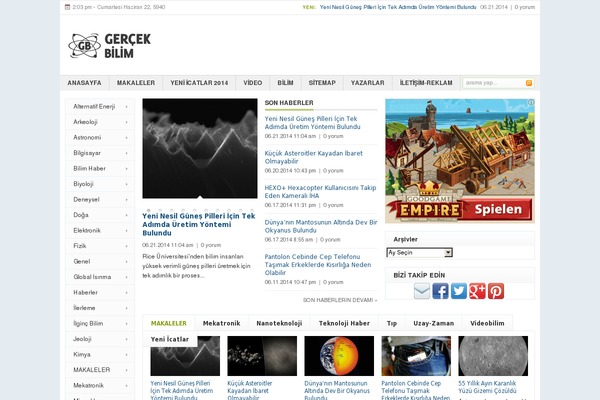Switch to the Nanoteknoloji tab
The width and height of the screenshot is (600, 400).
(279, 323)
